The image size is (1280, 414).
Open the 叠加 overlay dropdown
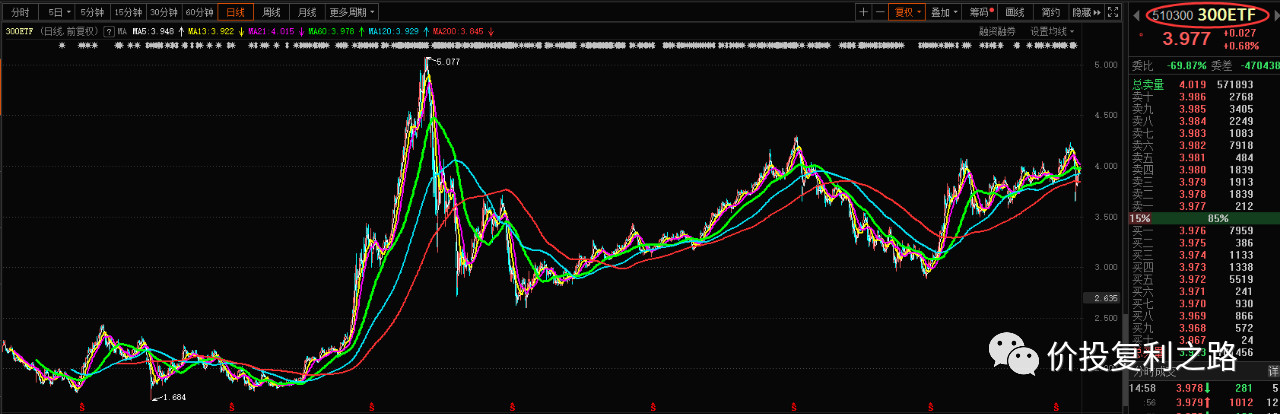943,12
